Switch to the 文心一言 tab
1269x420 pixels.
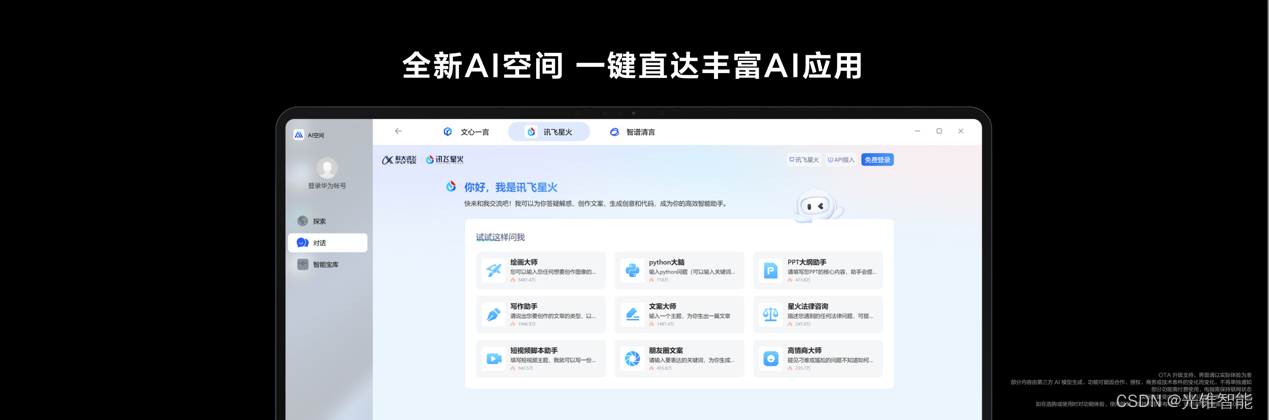click(466, 132)
